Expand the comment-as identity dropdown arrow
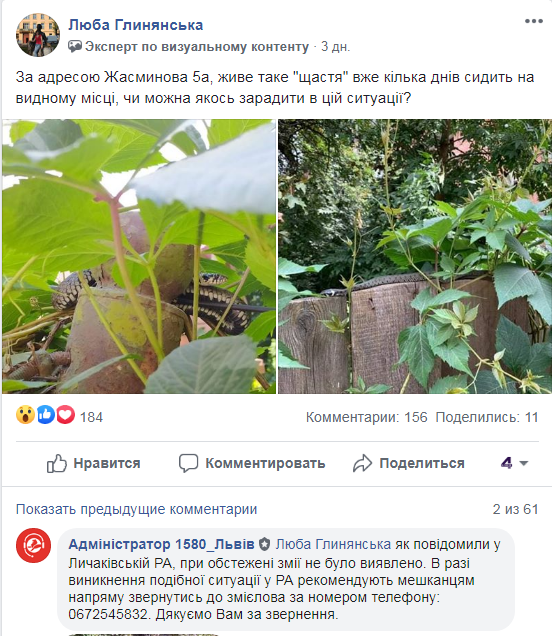 click(x=524, y=463)
